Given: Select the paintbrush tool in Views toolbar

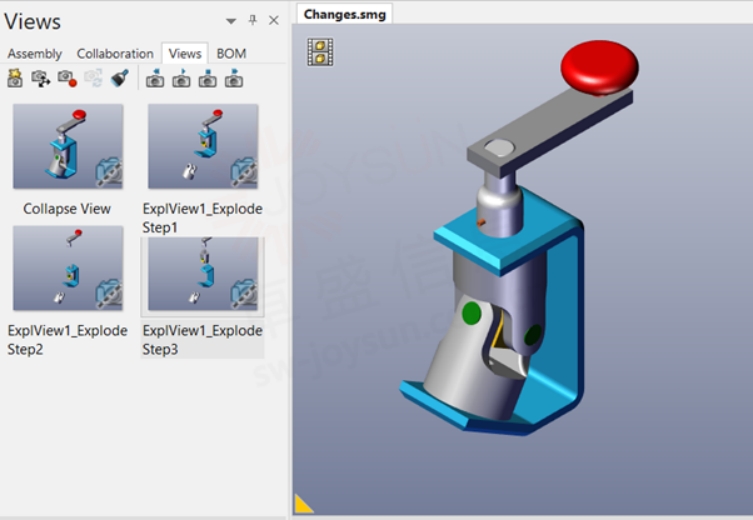Looking at the screenshot, I should tap(120, 78).
